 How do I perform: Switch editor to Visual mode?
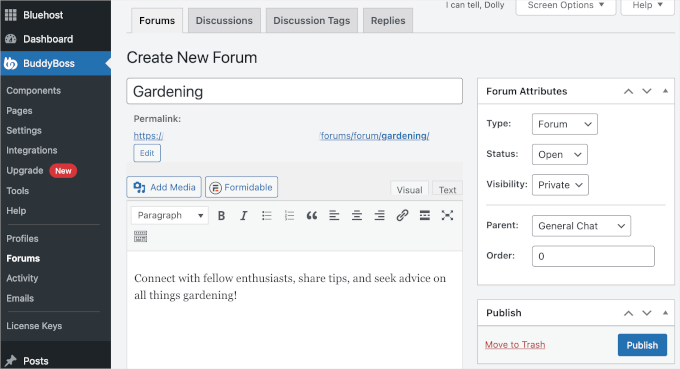pos(409,190)
